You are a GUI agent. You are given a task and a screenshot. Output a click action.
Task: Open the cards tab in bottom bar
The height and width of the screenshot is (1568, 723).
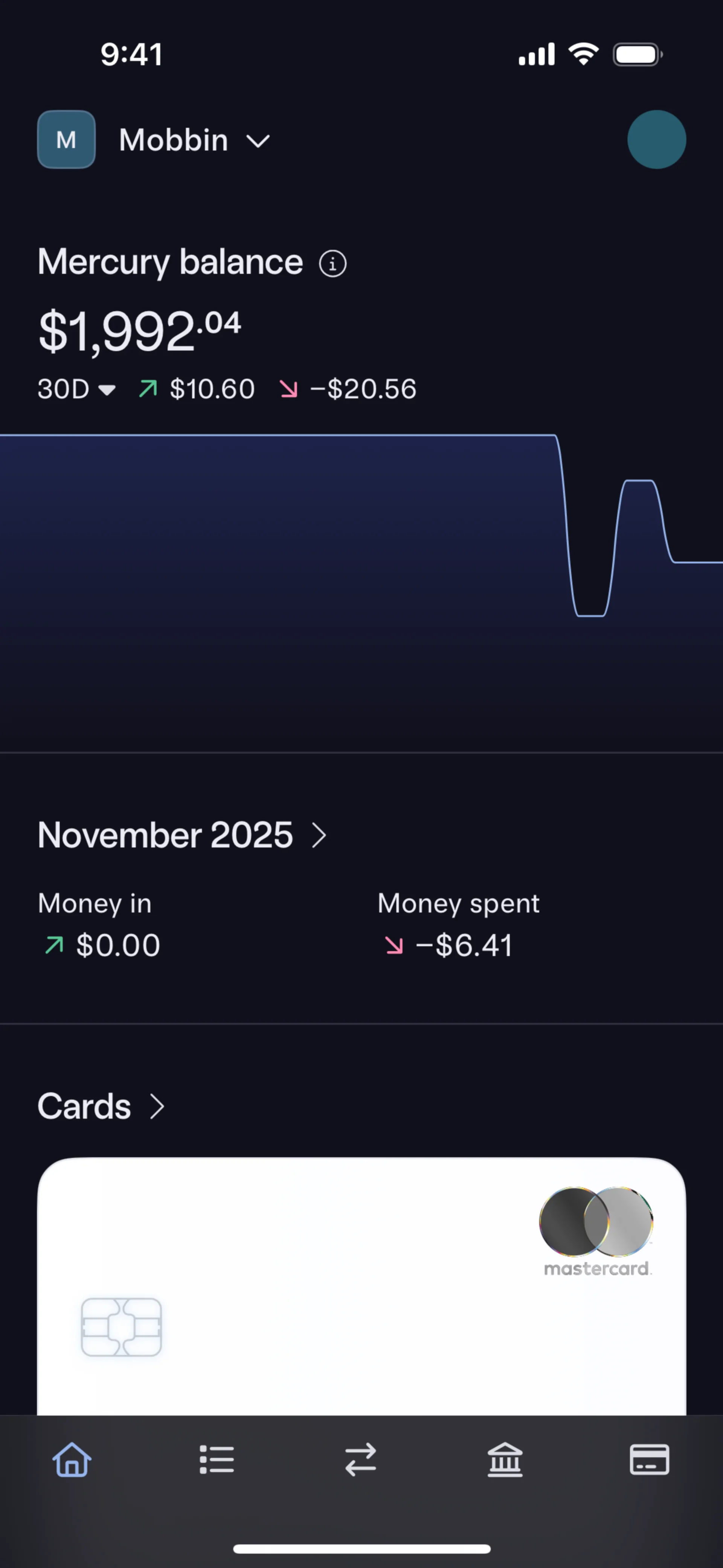(649, 1459)
